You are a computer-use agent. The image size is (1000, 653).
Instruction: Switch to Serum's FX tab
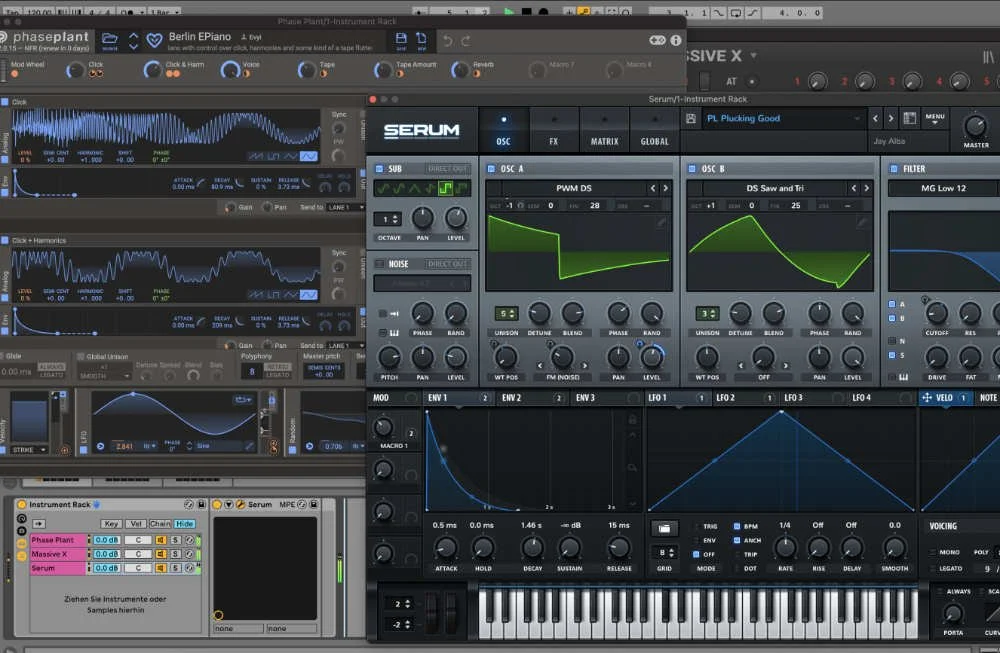pyautogui.click(x=554, y=142)
